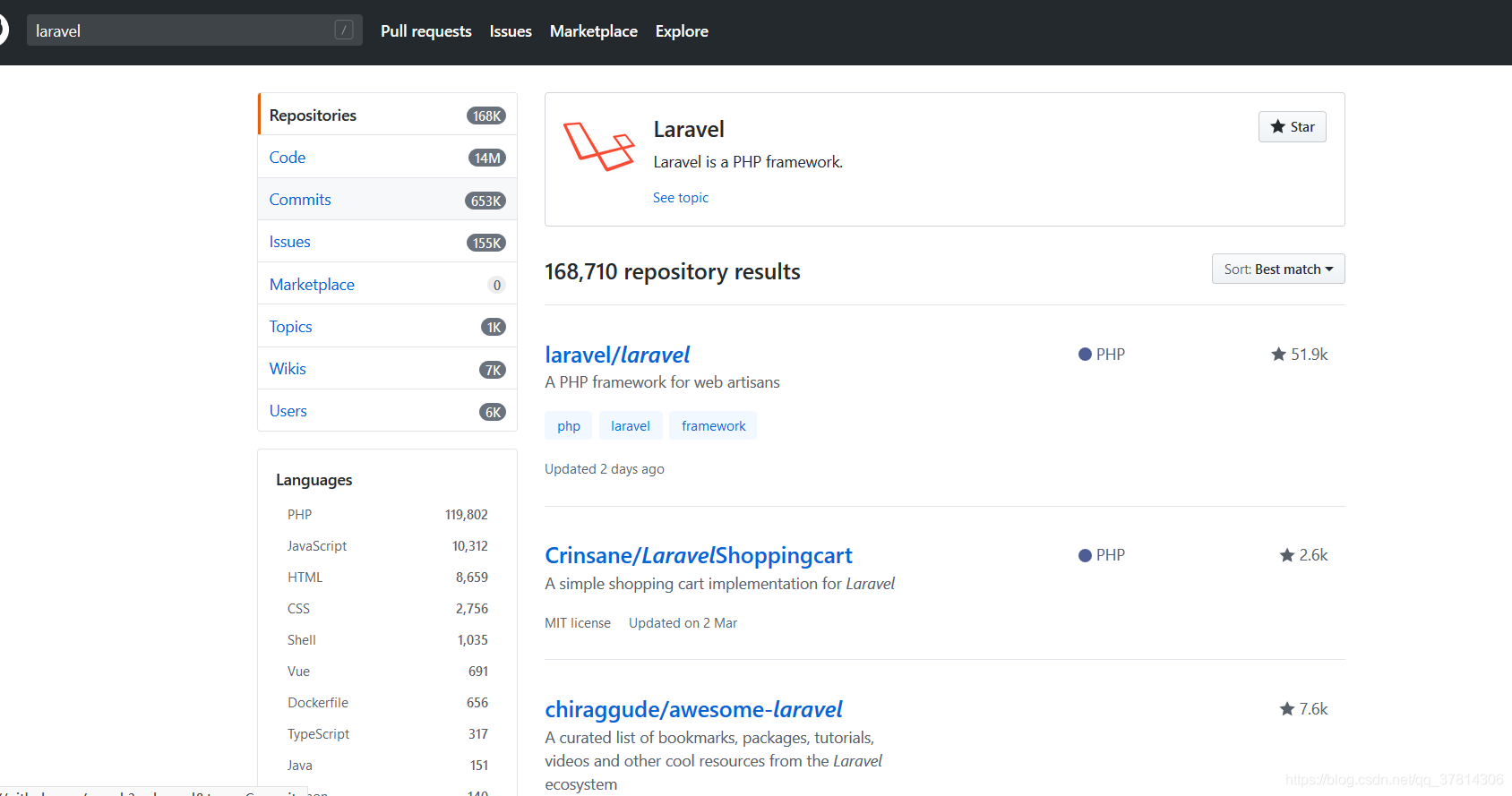Viewport: 1512px width, 796px height.
Task: Open the laravel/laravel repository
Action: point(617,355)
